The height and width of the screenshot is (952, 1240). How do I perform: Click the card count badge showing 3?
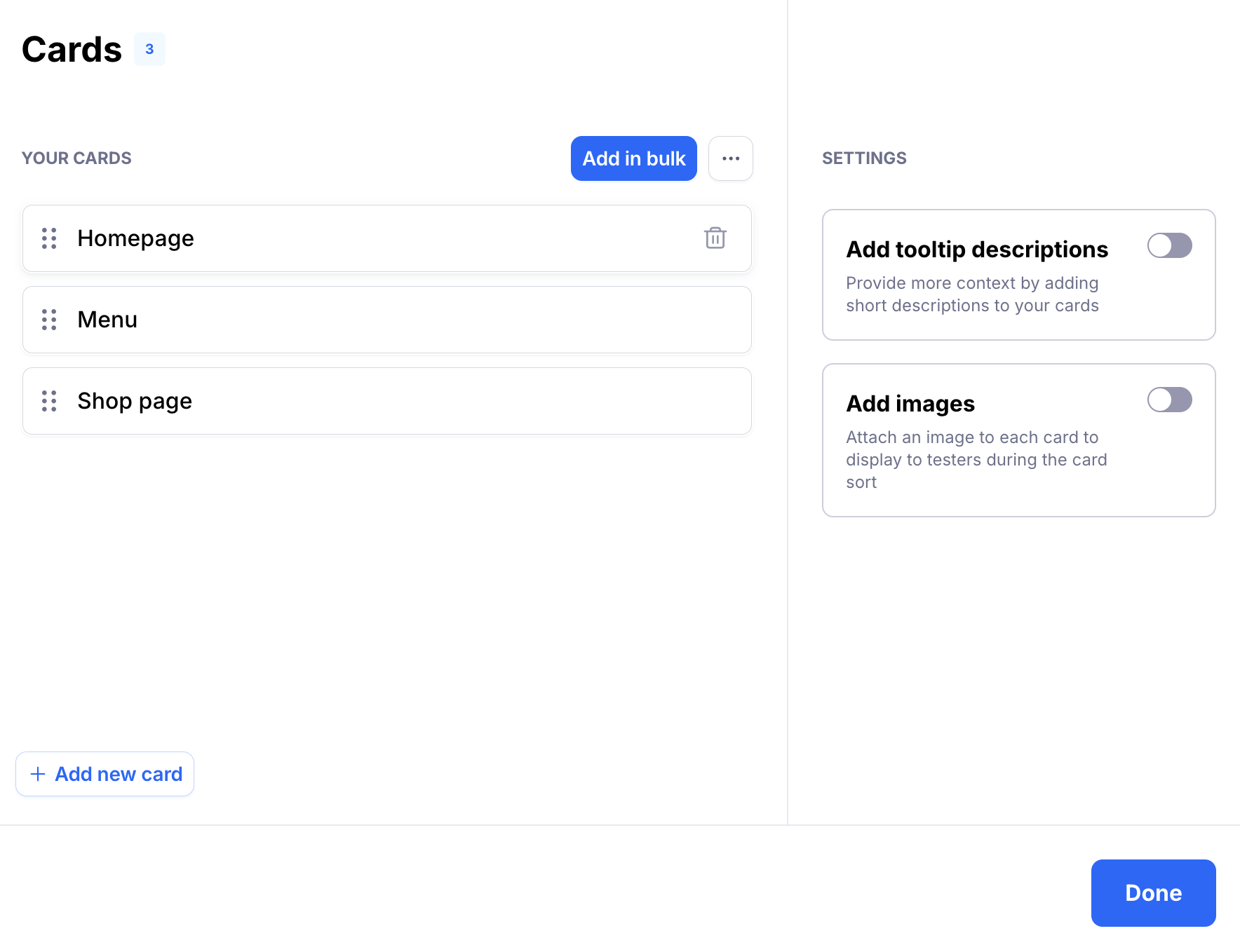tap(149, 49)
